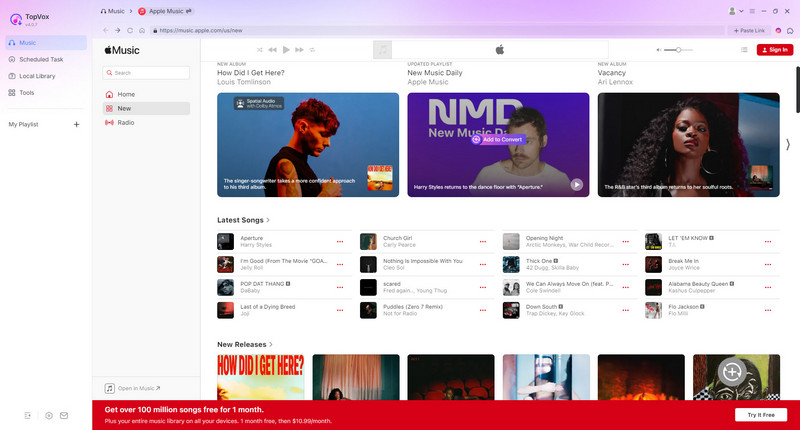Viewport: 800px width, 430px height.
Task: Open Radio in Apple Music sidebar
Action: pyautogui.click(x=146, y=122)
